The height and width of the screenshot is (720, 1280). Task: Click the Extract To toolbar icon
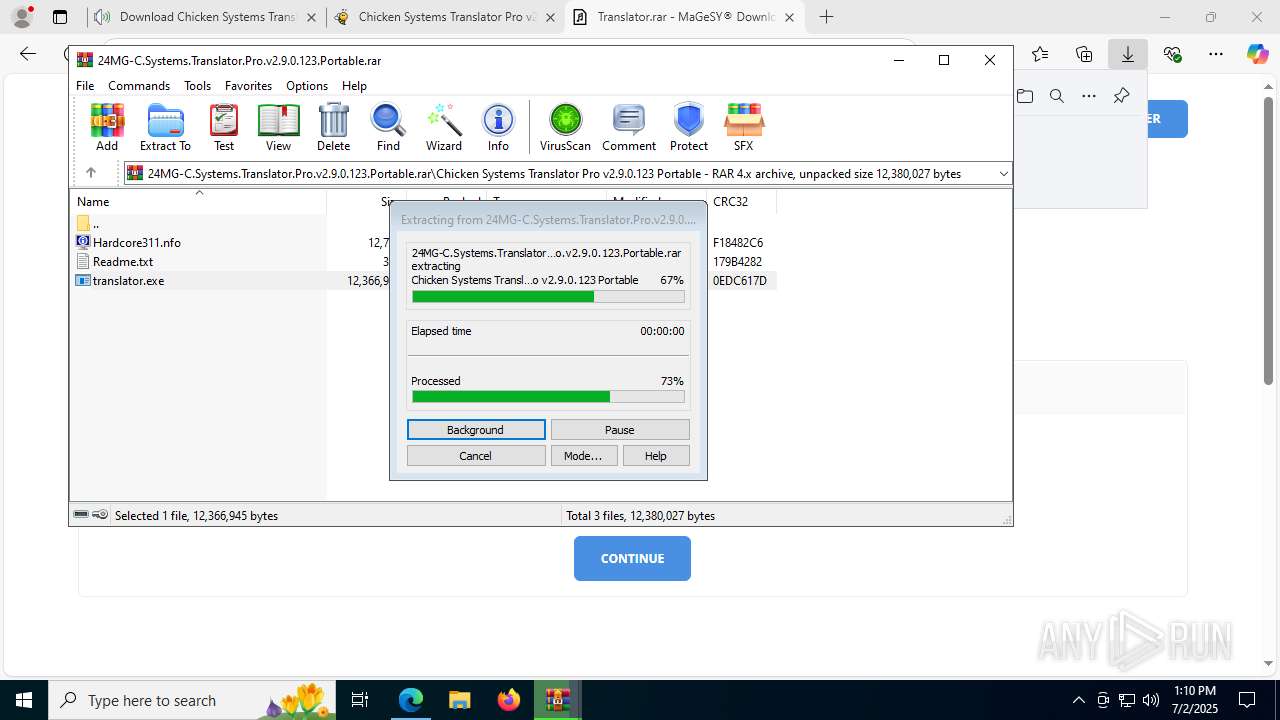click(x=165, y=127)
